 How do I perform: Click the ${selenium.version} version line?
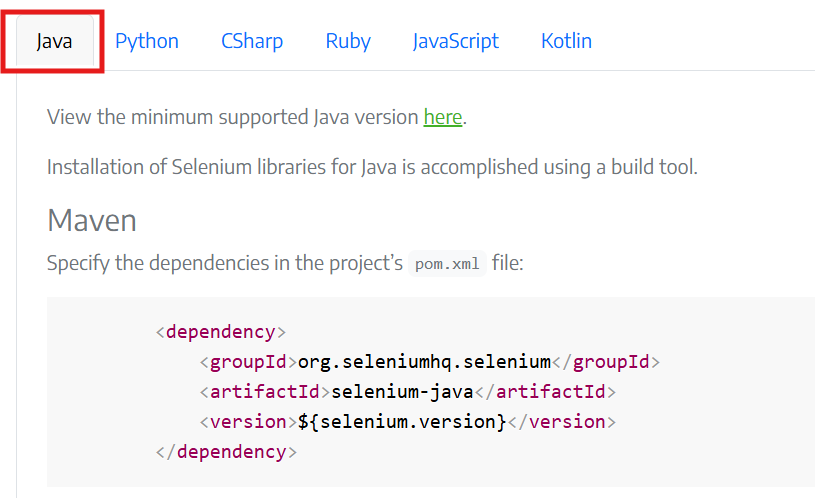[408, 422]
